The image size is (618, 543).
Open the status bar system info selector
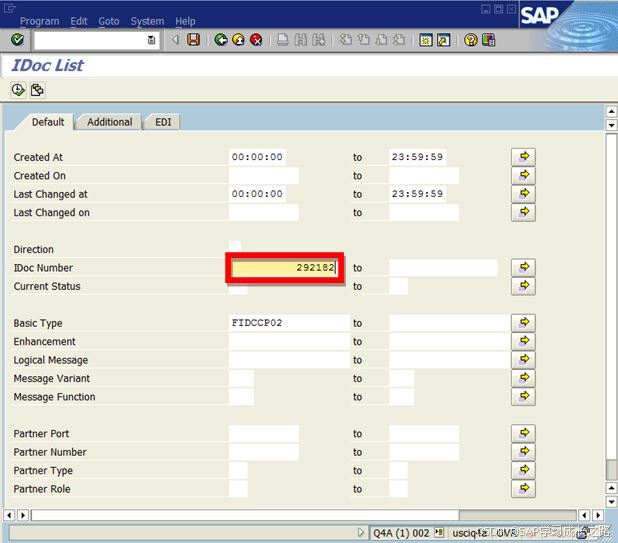(x=439, y=533)
